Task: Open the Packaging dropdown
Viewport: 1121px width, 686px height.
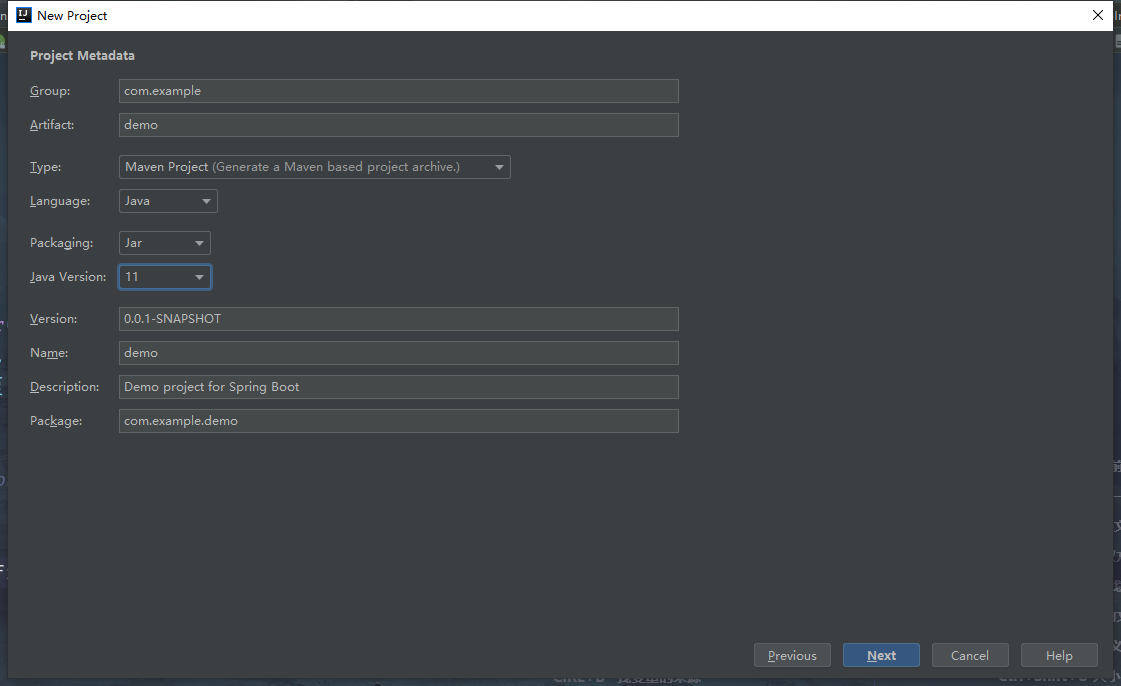Action: coord(164,243)
